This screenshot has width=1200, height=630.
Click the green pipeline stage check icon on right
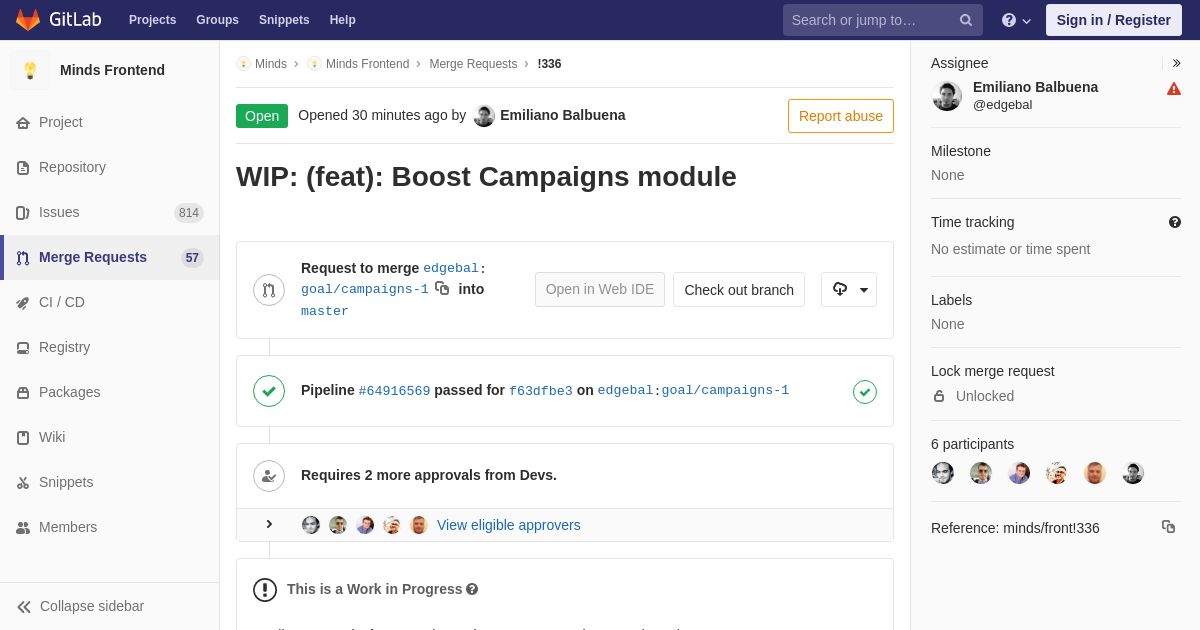[x=865, y=392]
